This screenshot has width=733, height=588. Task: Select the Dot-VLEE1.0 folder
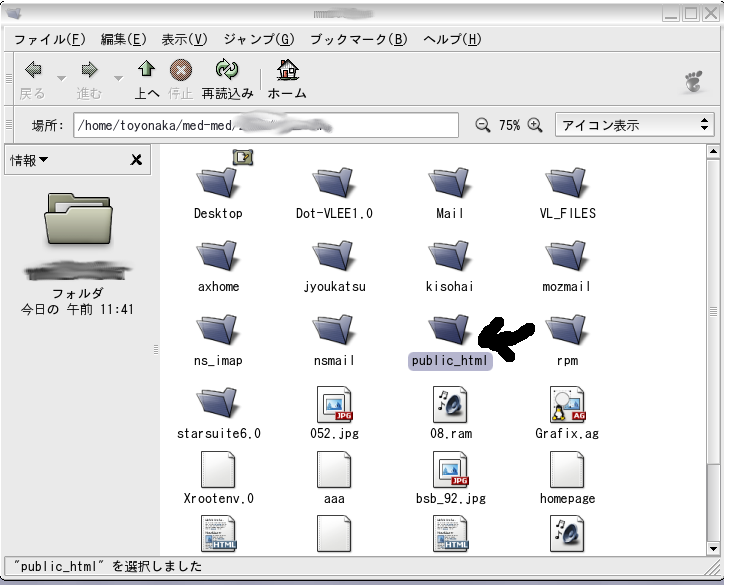click(x=334, y=182)
